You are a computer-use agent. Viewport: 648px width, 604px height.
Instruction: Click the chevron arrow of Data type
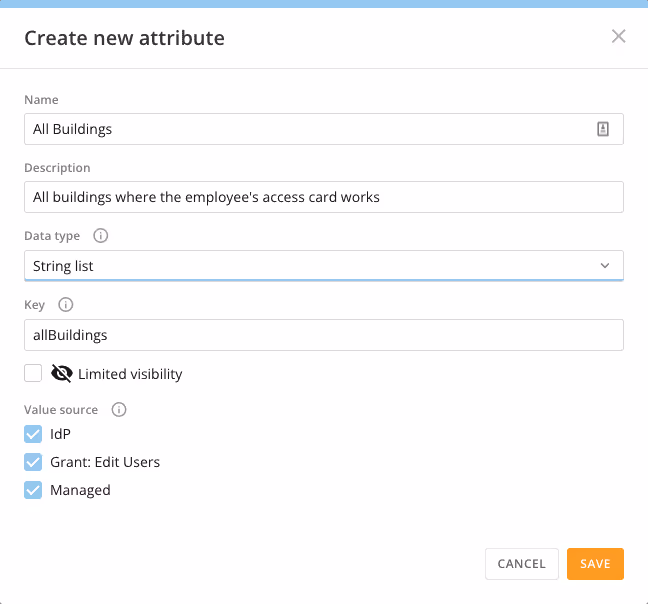[x=605, y=266]
